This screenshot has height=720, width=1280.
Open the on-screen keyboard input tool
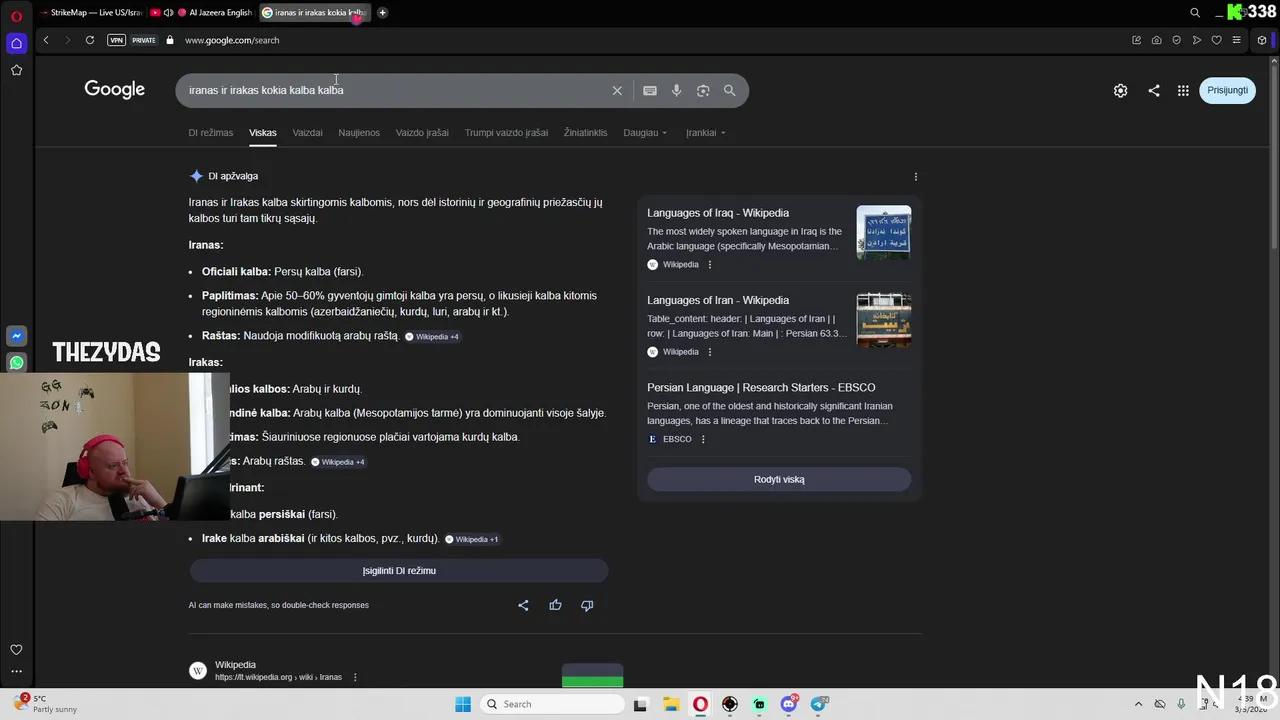pos(650,90)
